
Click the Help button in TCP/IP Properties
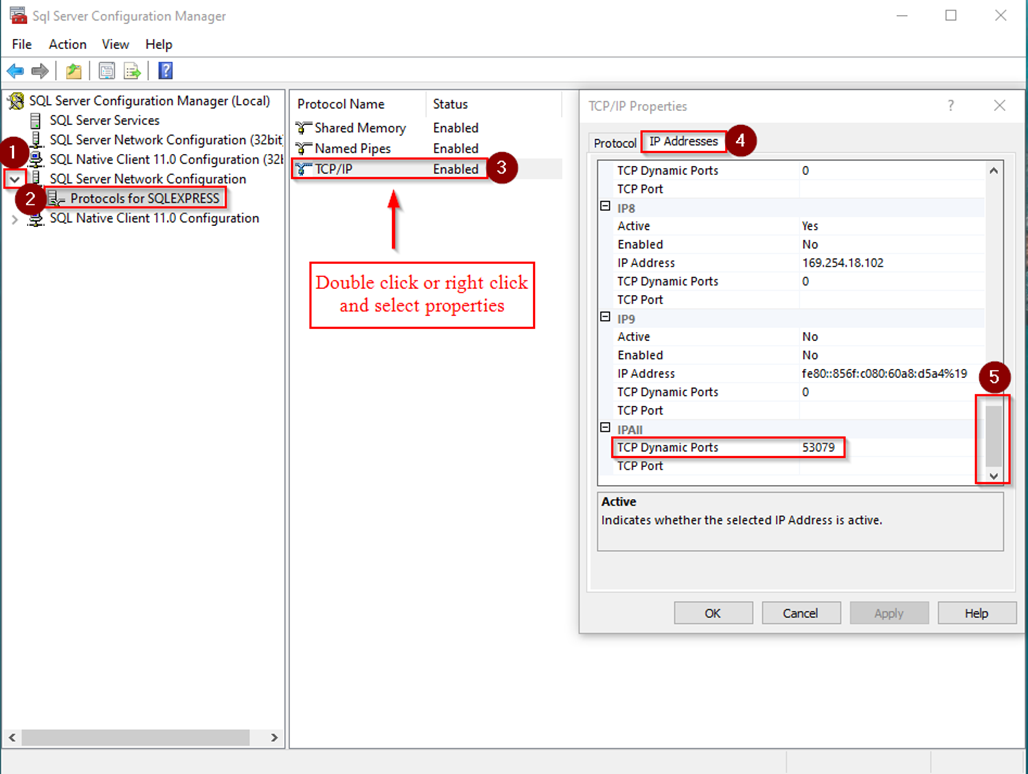pyautogui.click(x=977, y=612)
